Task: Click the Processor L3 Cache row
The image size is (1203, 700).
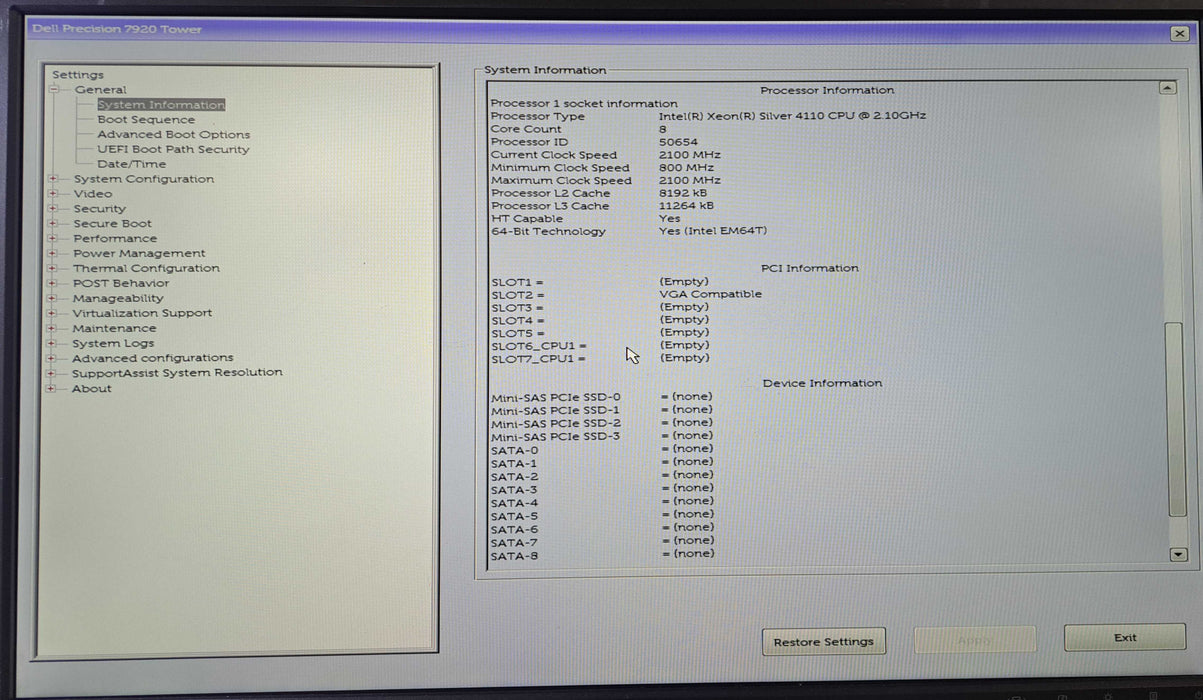Action: 602,206
